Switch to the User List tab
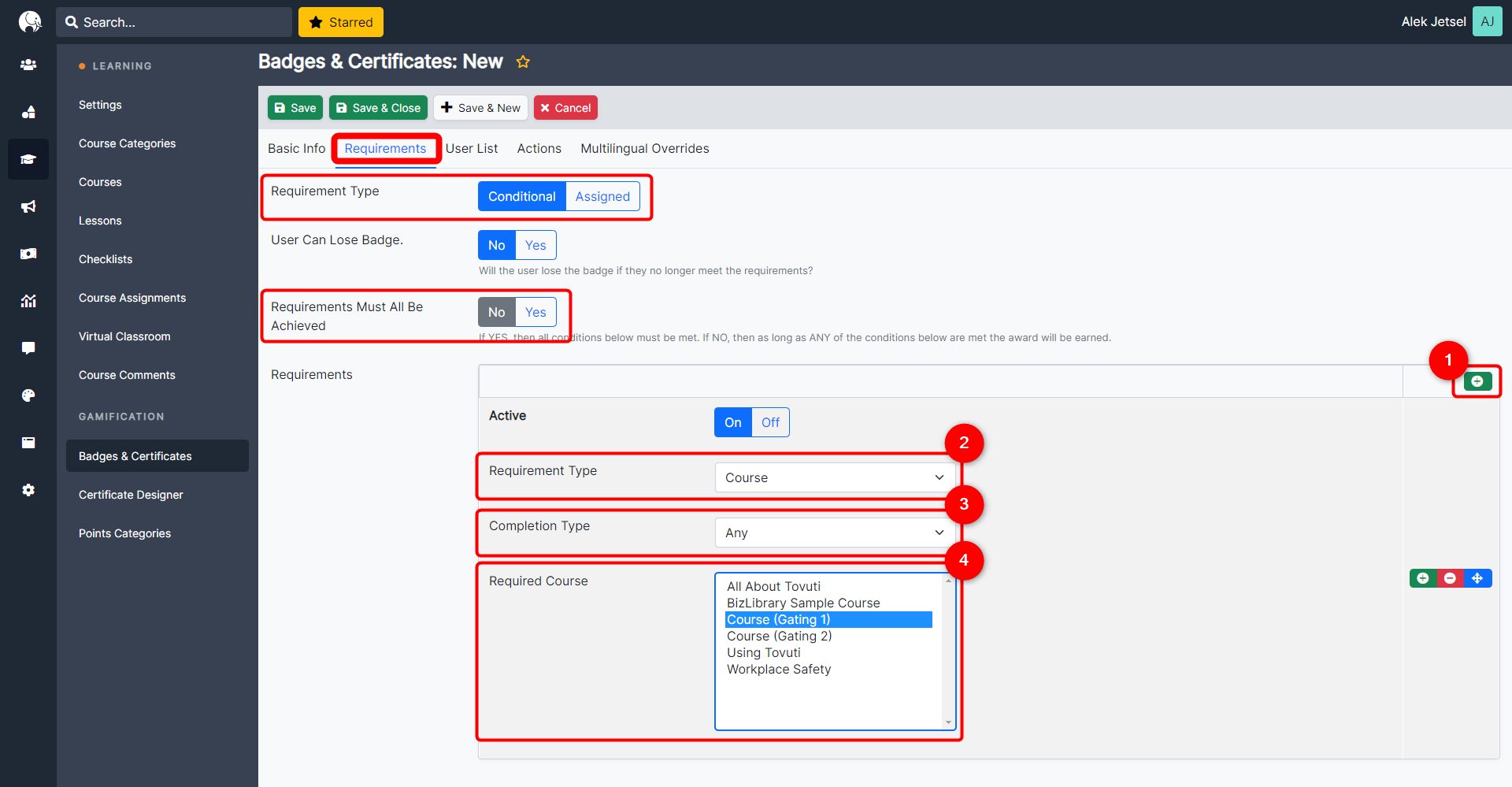Image resolution: width=1512 pixels, height=787 pixels. pyautogui.click(x=472, y=148)
